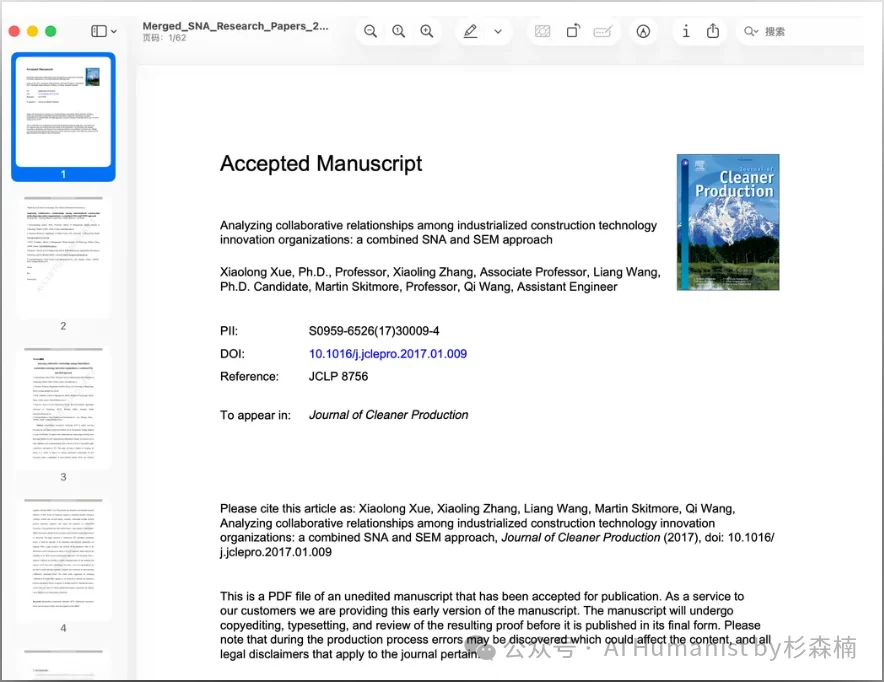Expand the sidebar view options chevron
Screen dimensions: 884x682
coord(114,32)
